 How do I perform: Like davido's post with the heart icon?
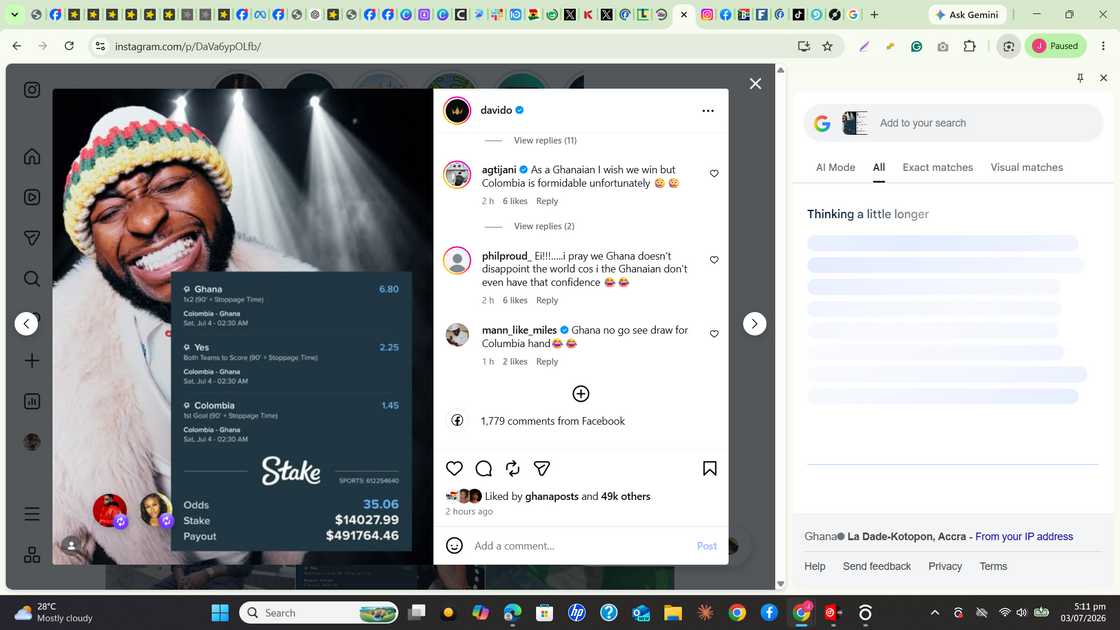pos(454,469)
